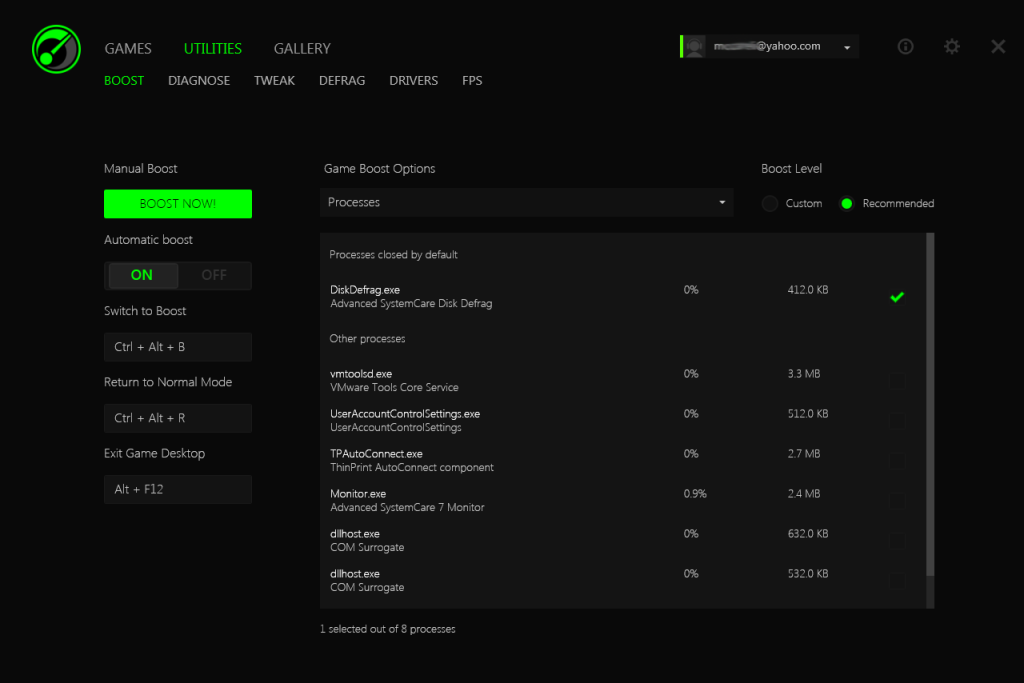The width and height of the screenshot is (1024, 683).
Task: Select the TPAutoConnect.exe process name
Action: [376, 454]
